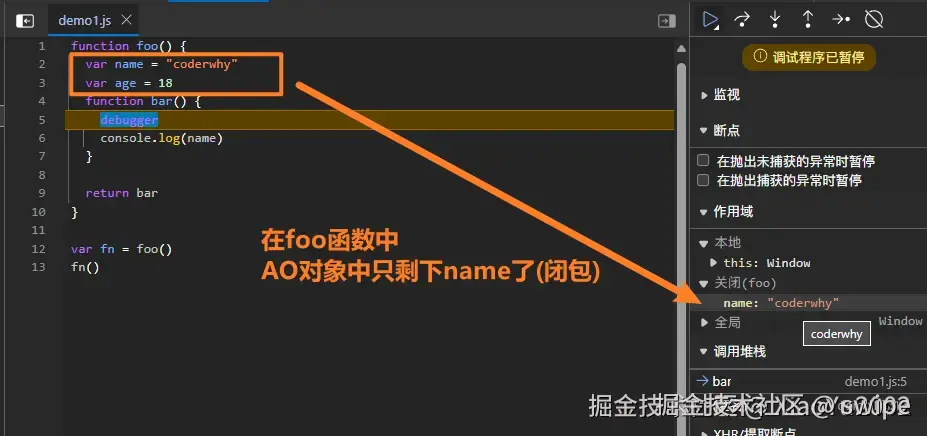Hide the debugger sidebar panel icon
This screenshot has height=436, width=927.
tap(667, 21)
